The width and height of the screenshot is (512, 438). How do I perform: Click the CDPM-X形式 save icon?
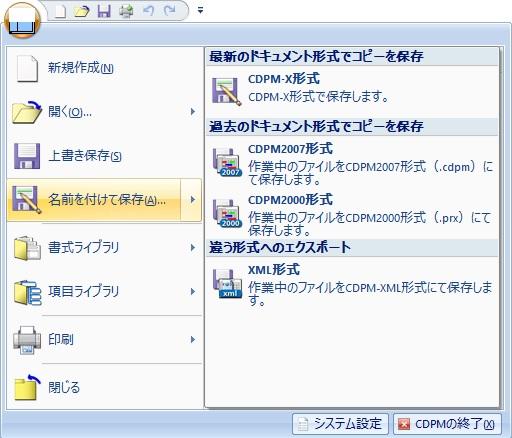point(226,92)
